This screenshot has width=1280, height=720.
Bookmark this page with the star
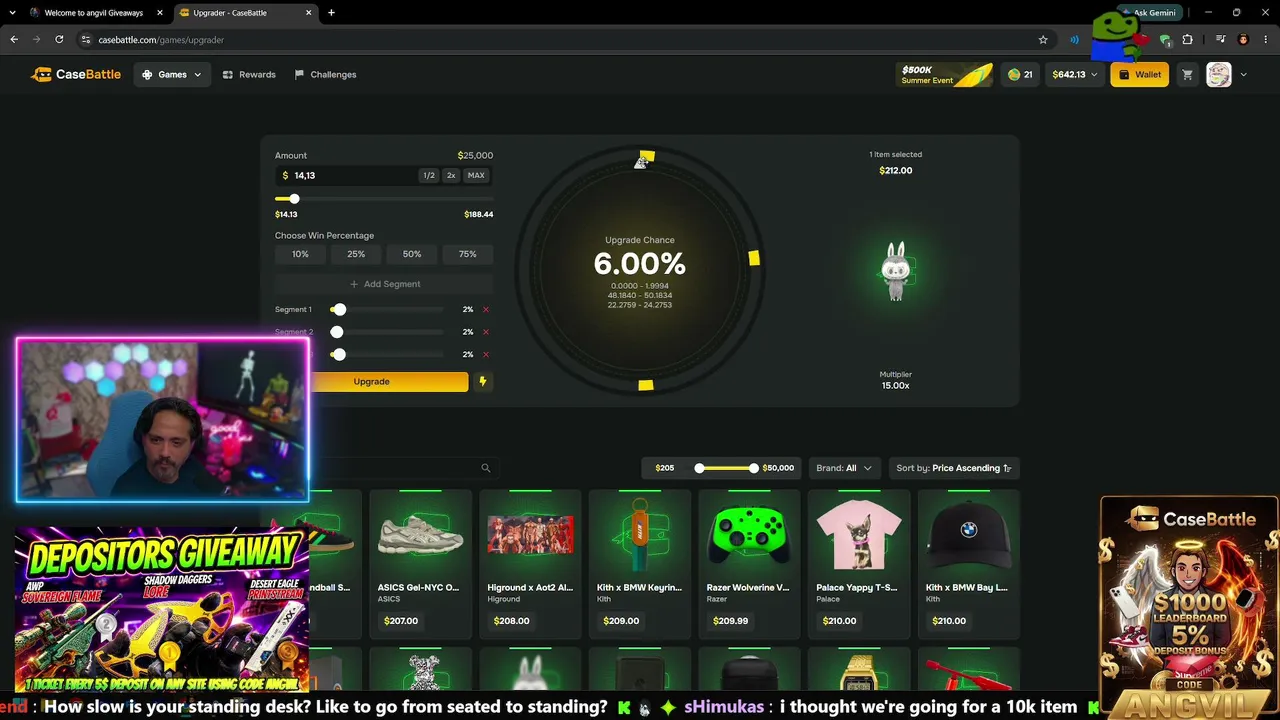pyautogui.click(x=1043, y=40)
